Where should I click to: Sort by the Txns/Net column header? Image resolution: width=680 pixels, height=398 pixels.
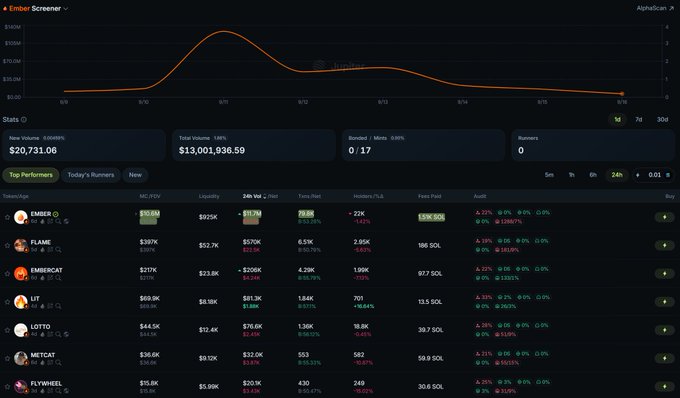pos(310,196)
